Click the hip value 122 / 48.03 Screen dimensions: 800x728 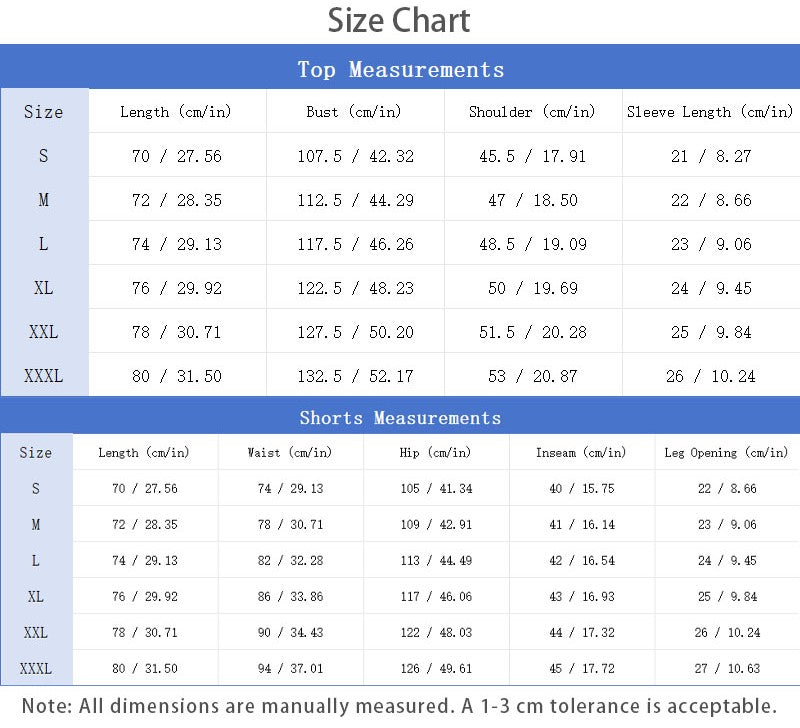click(x=436, y=633)
